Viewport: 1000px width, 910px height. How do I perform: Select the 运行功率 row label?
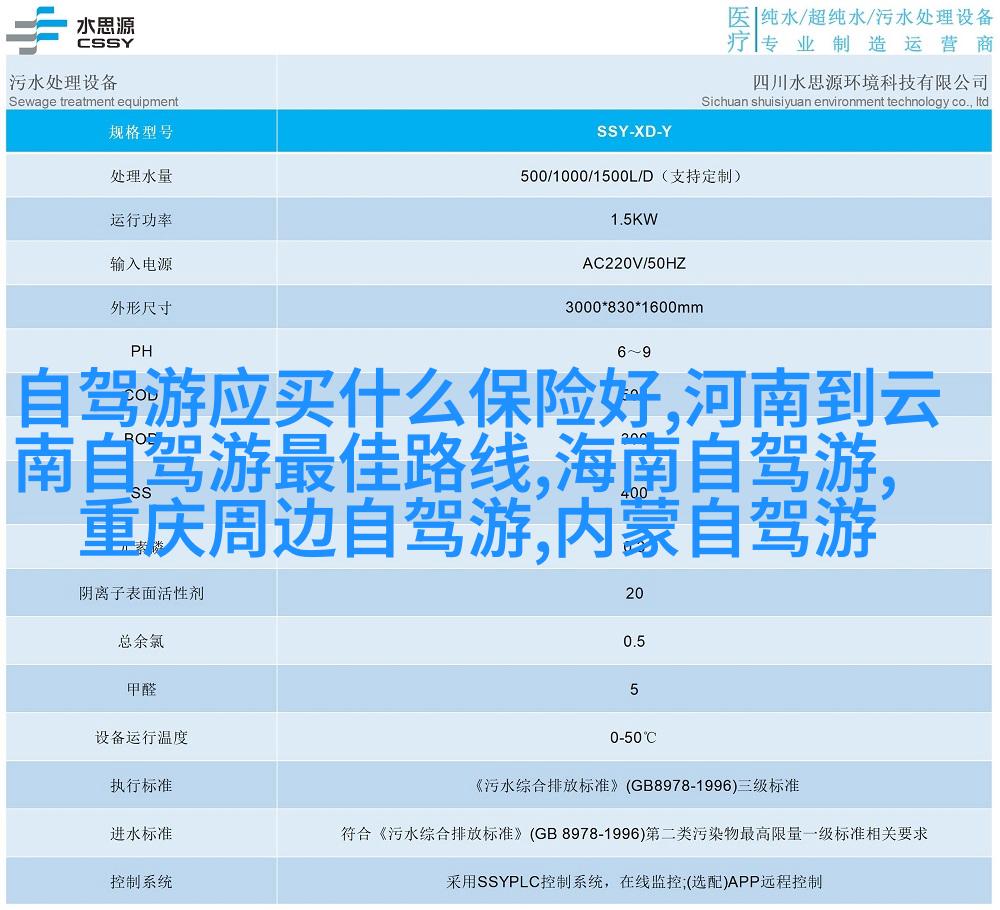pos(141,220)
